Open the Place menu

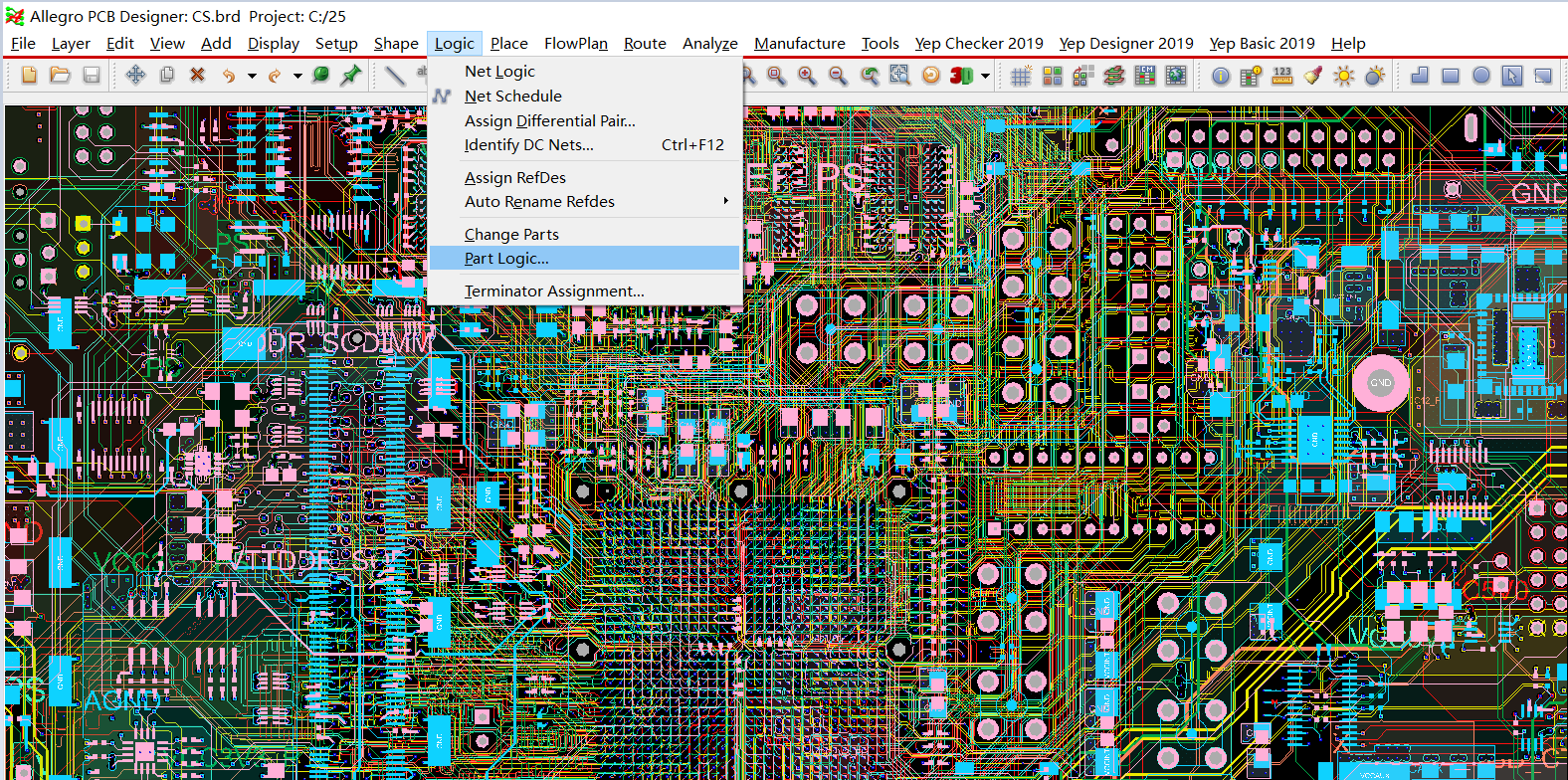pyautogui.click(x=509, y=43)
